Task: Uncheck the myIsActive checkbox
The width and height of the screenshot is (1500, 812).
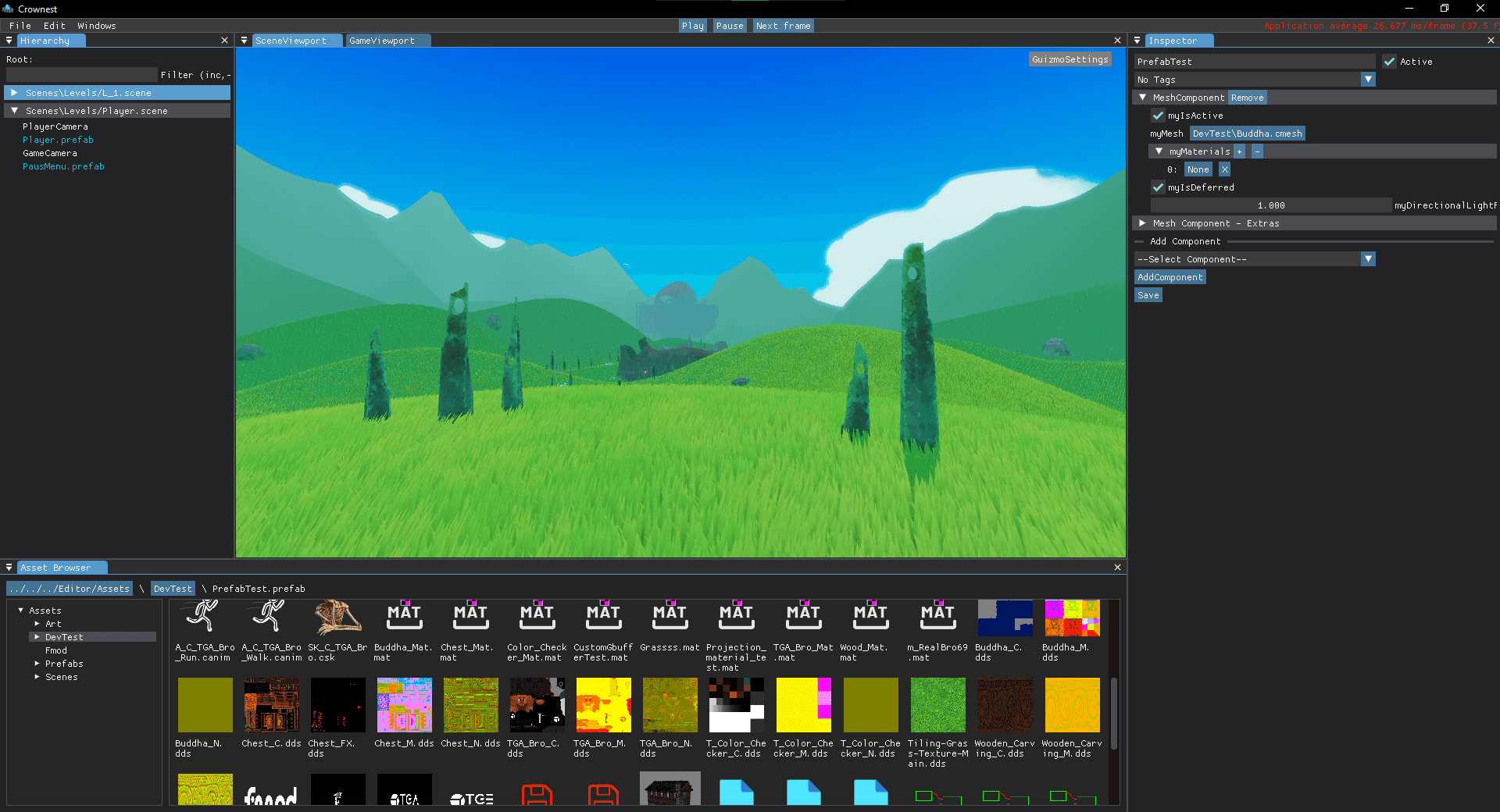Action: pyautogui.click(x=1158, y=116)
